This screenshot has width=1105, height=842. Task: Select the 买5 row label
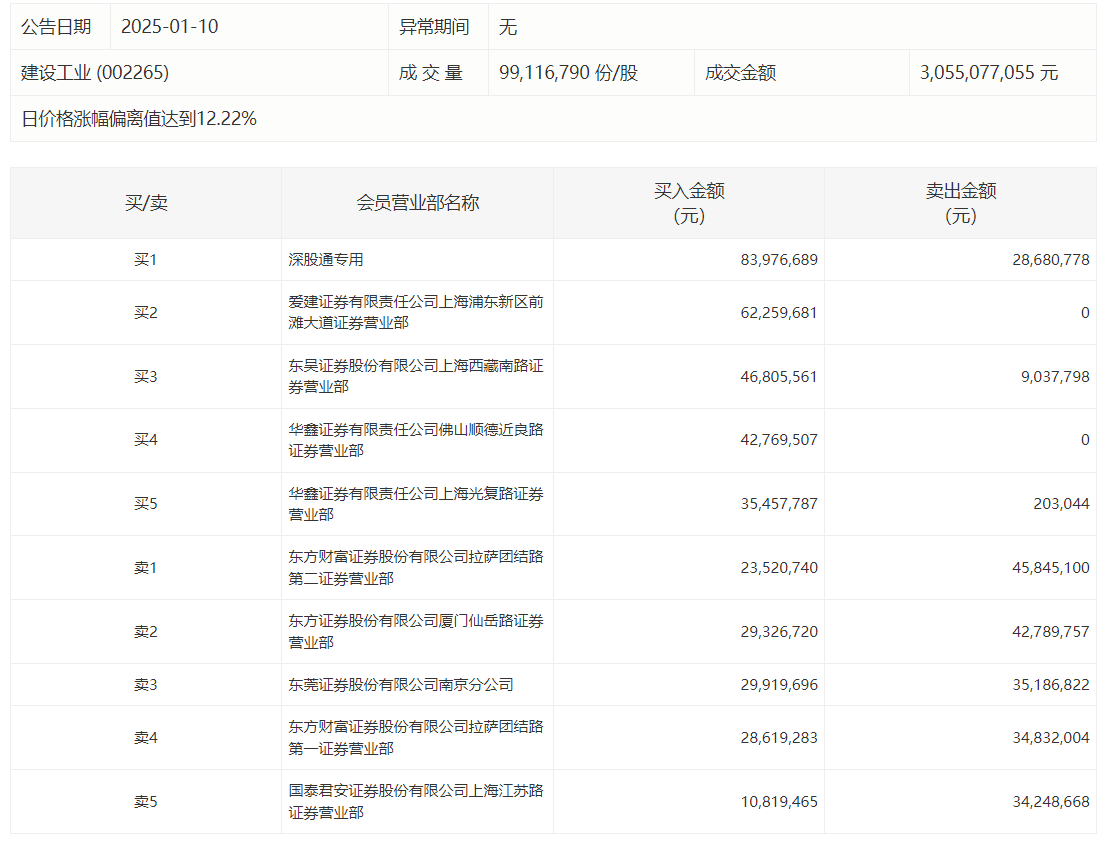[146, 504]
